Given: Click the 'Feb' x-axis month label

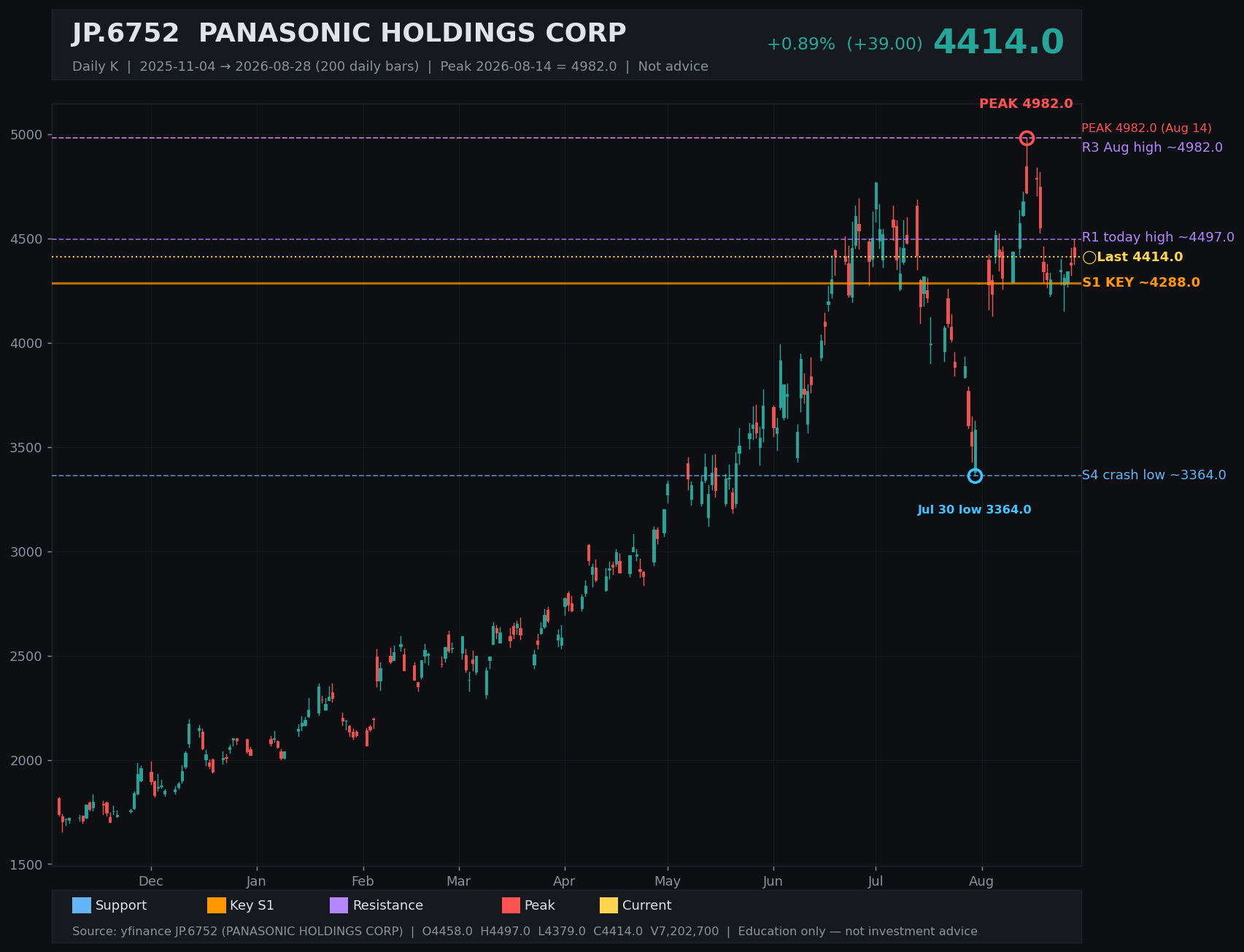Looking at the screenshot, I should 363,881.
